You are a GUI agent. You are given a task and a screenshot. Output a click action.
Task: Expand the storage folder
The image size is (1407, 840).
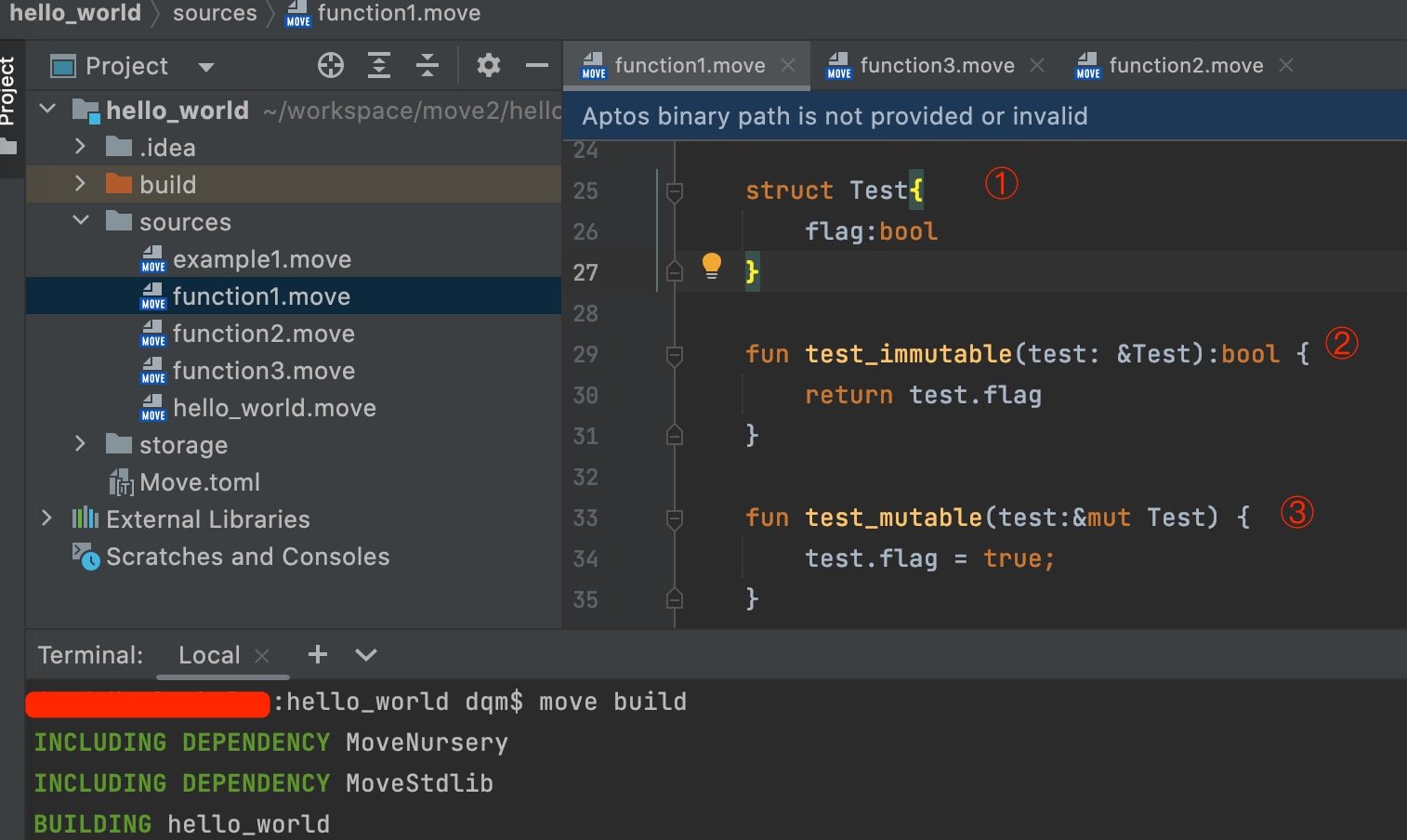(81, 444)
